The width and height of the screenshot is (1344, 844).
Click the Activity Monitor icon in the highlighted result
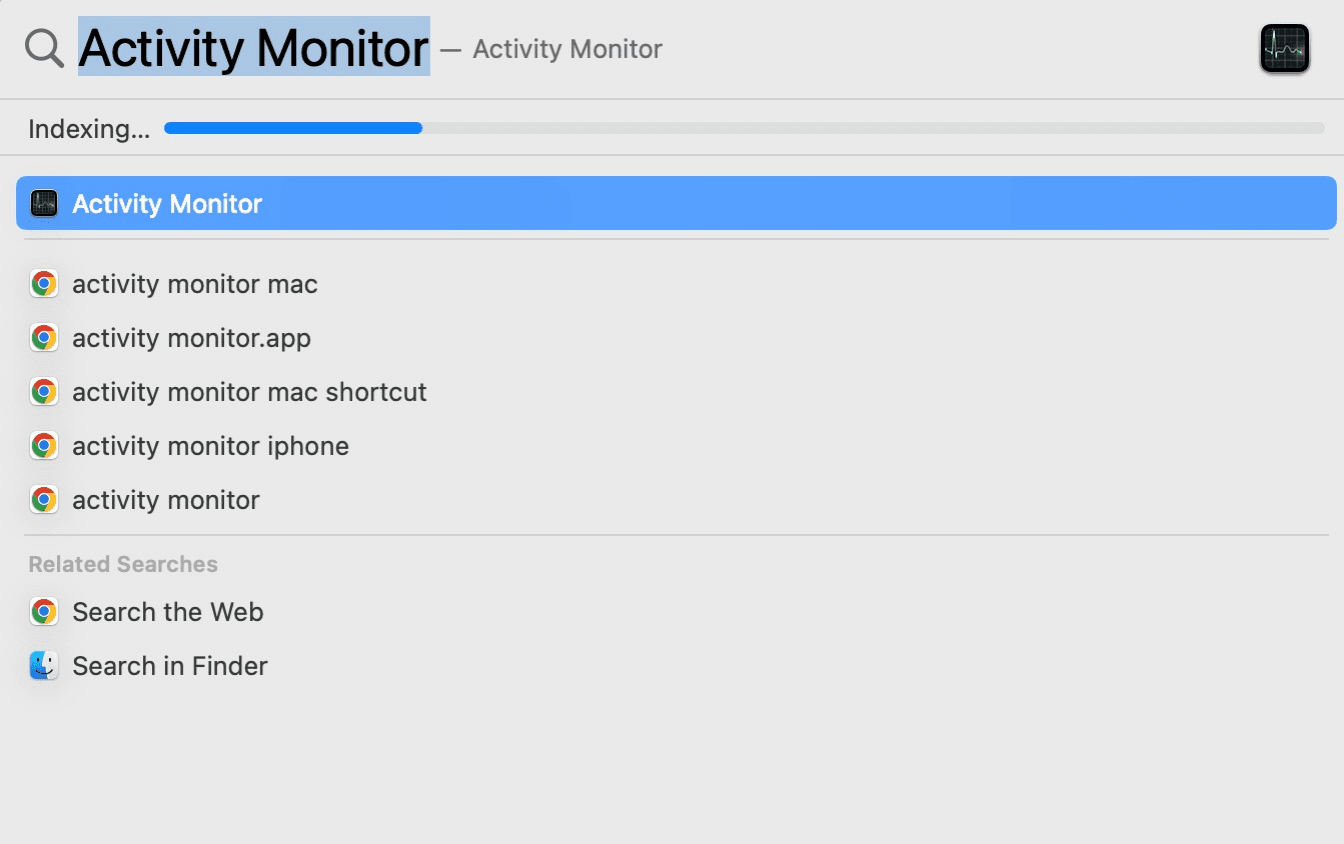[44, 203]
